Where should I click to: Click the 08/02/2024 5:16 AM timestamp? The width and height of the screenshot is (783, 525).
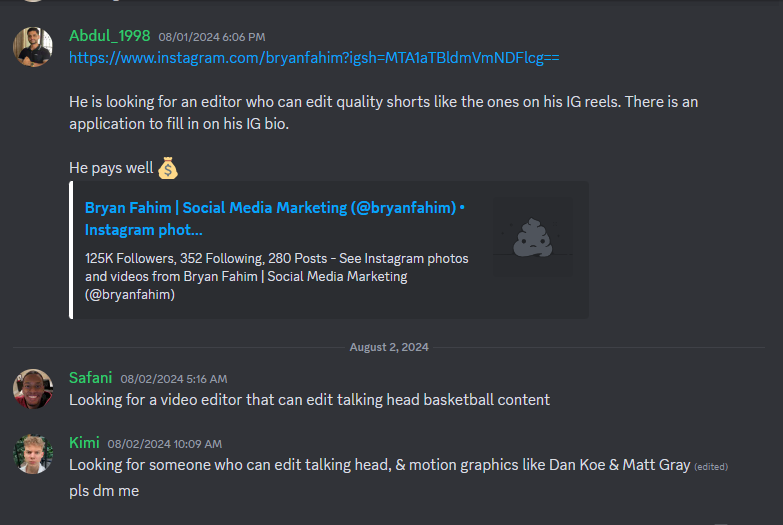coord(173,379)
